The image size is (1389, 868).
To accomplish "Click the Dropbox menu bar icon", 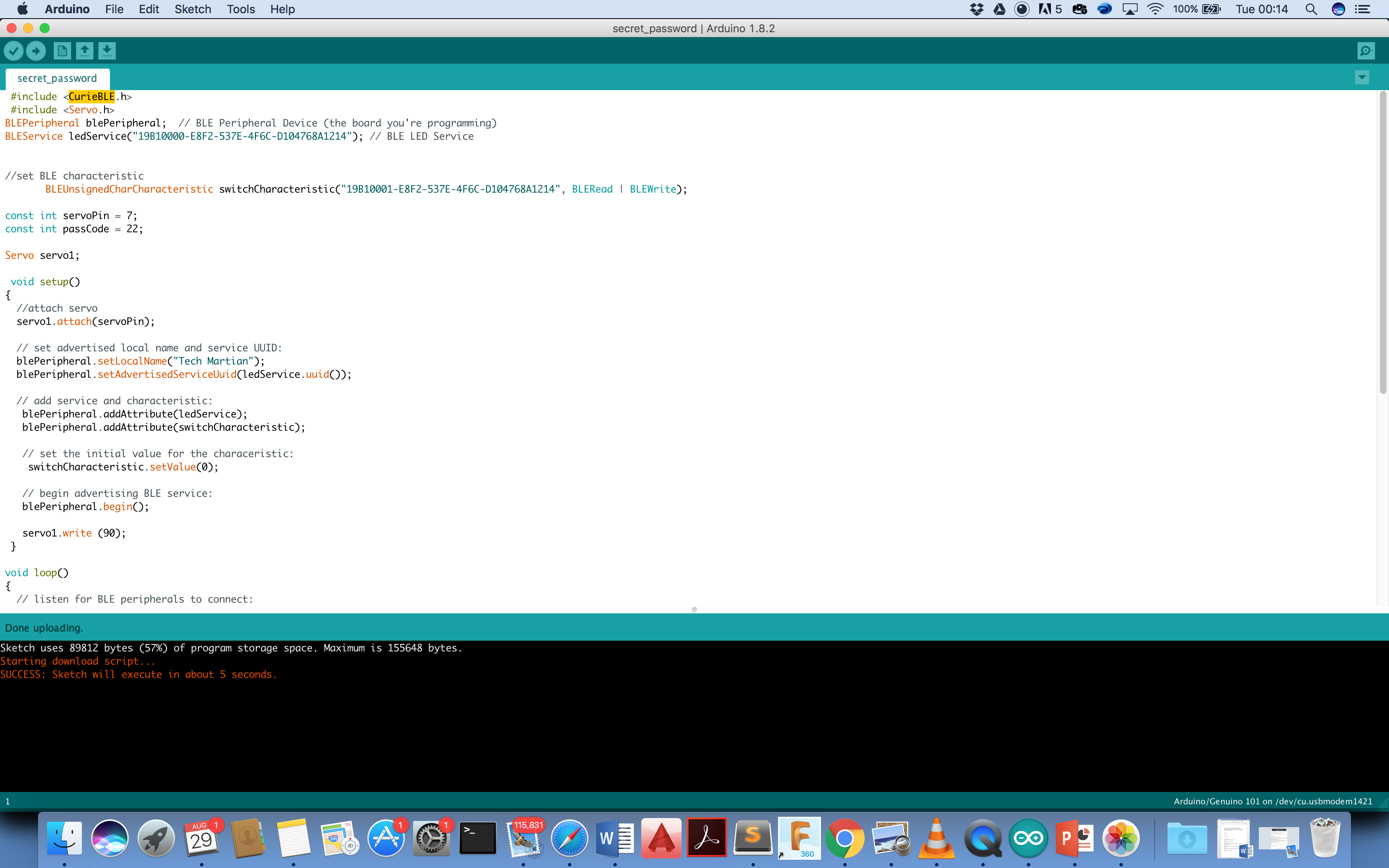I will click(976, 9).
